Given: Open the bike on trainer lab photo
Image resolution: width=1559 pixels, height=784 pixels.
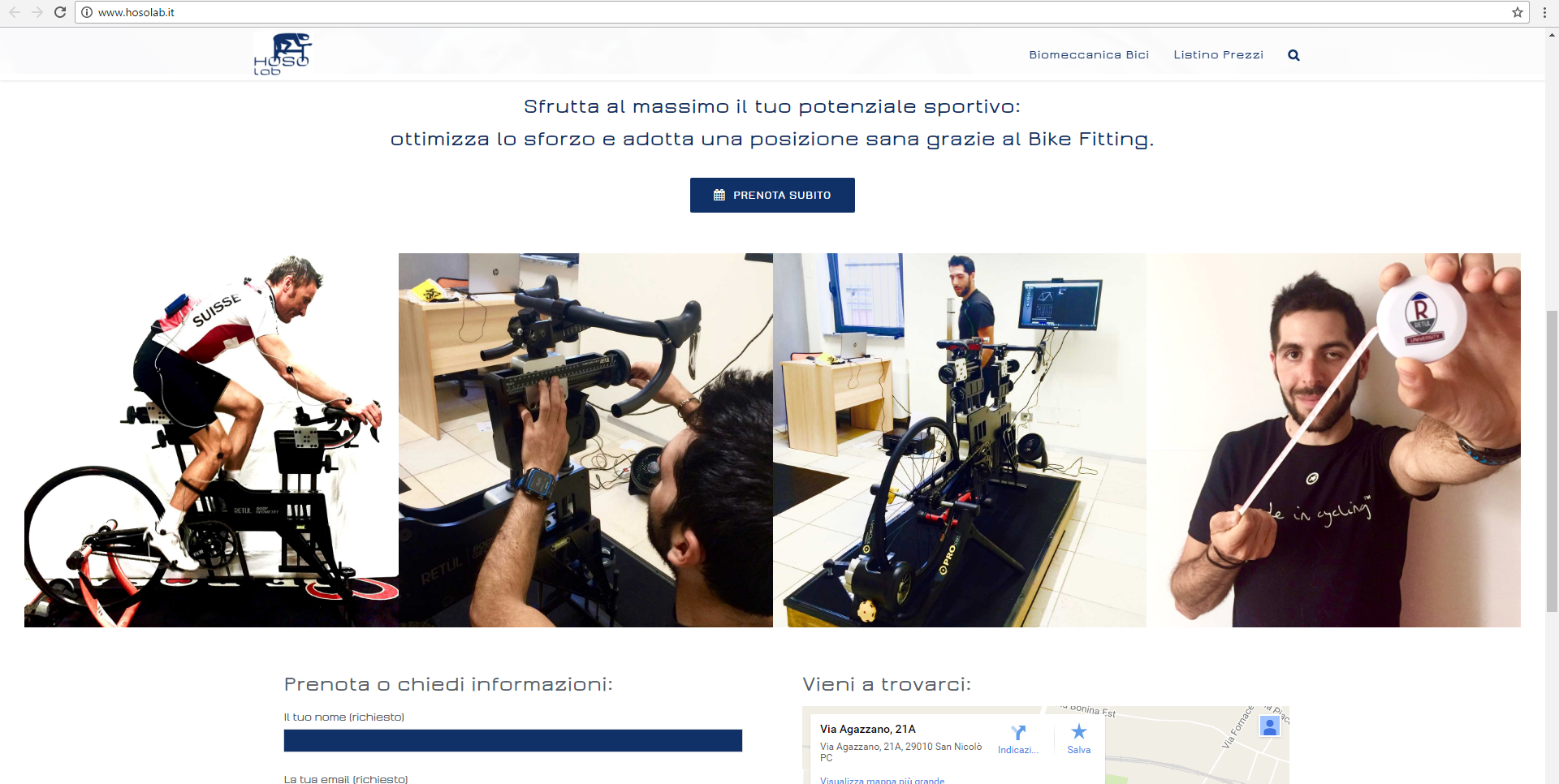Looking at the screenshot, I should coord(960,440).
